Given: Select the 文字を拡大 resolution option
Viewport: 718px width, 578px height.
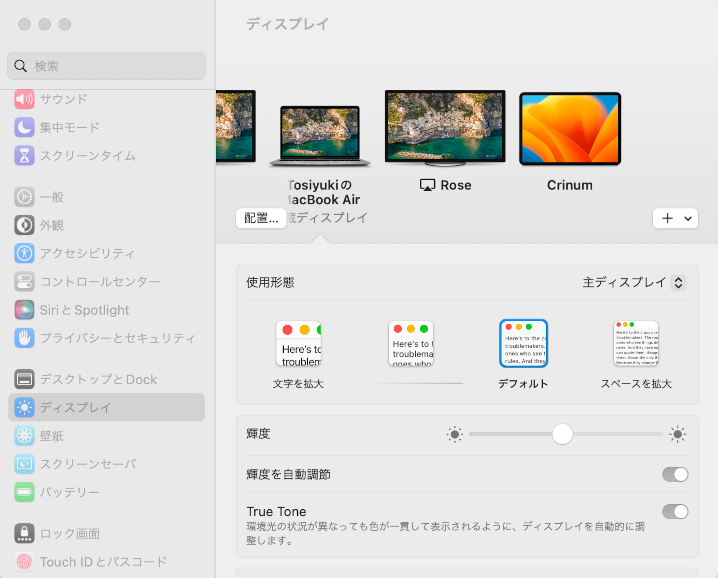Looking at the screenshot, I should click(x=298, y=345).
